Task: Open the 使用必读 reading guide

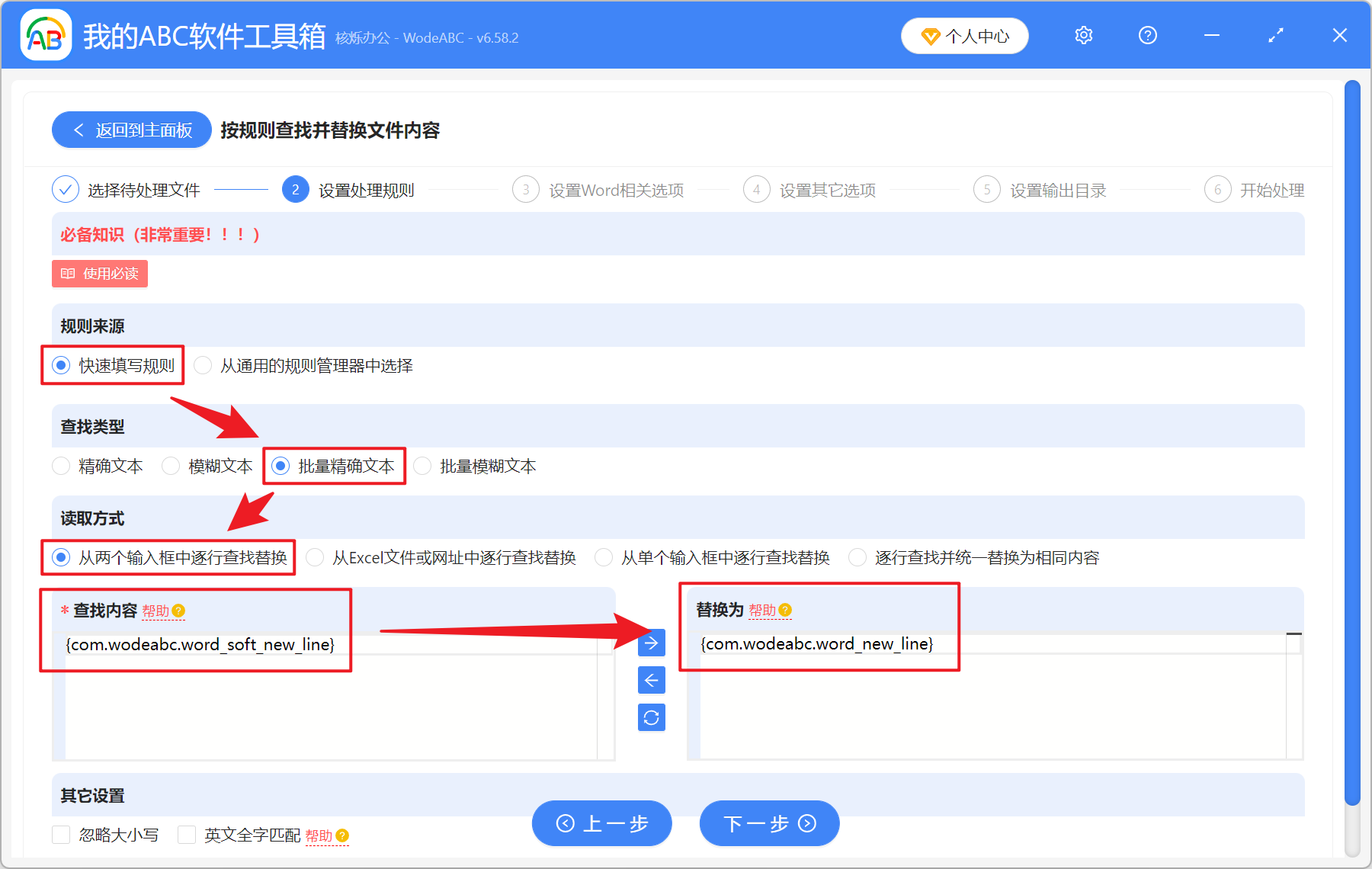Action: click(99, 274)
